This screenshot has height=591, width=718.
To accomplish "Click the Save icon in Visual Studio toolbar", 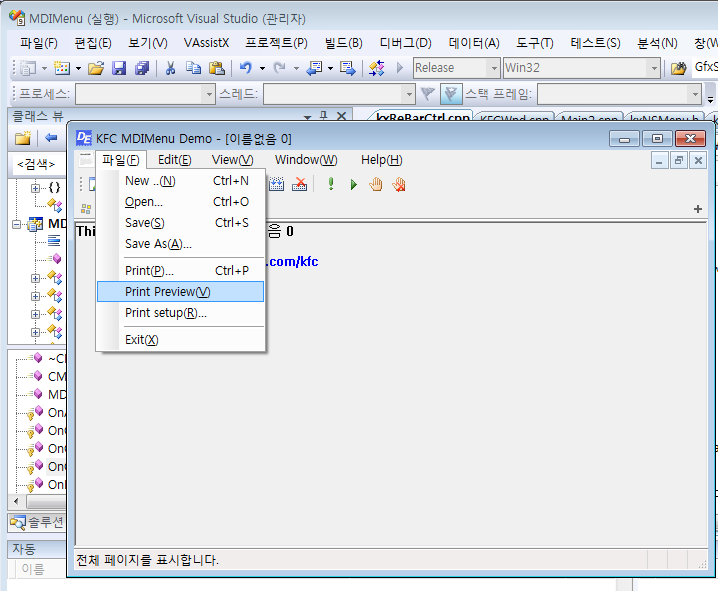I will pyautogui.click(x=119, y=68).
